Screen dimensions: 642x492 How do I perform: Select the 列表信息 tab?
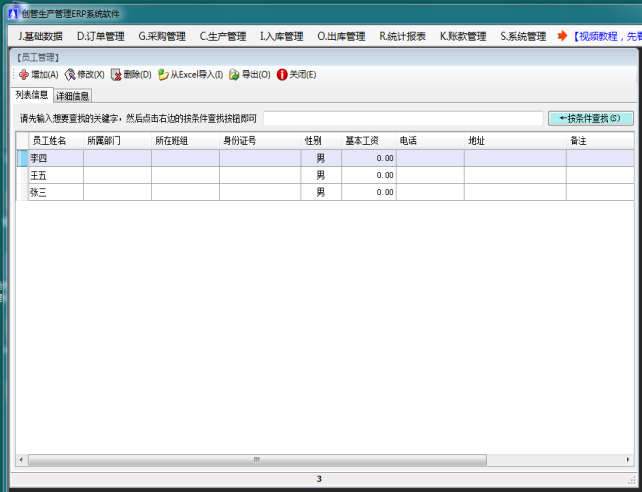click(32, 95)
